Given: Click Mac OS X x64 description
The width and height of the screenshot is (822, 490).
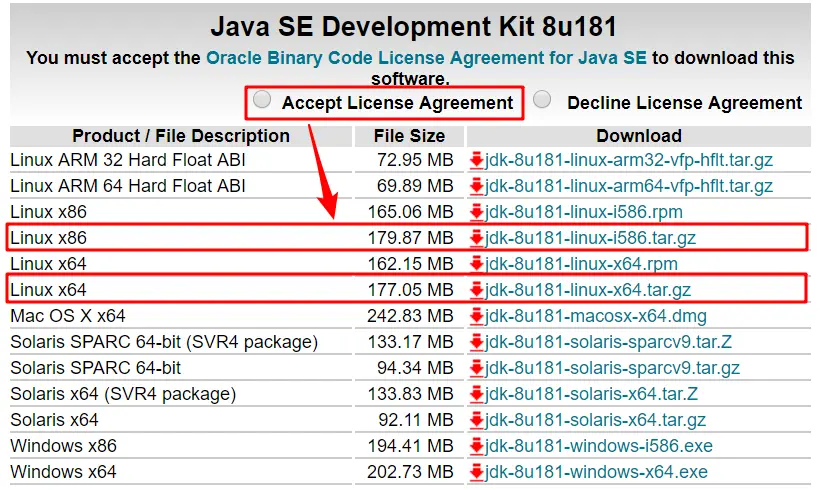Looking at the screenshot, I should pyautogui.click(x=68, y=316).
